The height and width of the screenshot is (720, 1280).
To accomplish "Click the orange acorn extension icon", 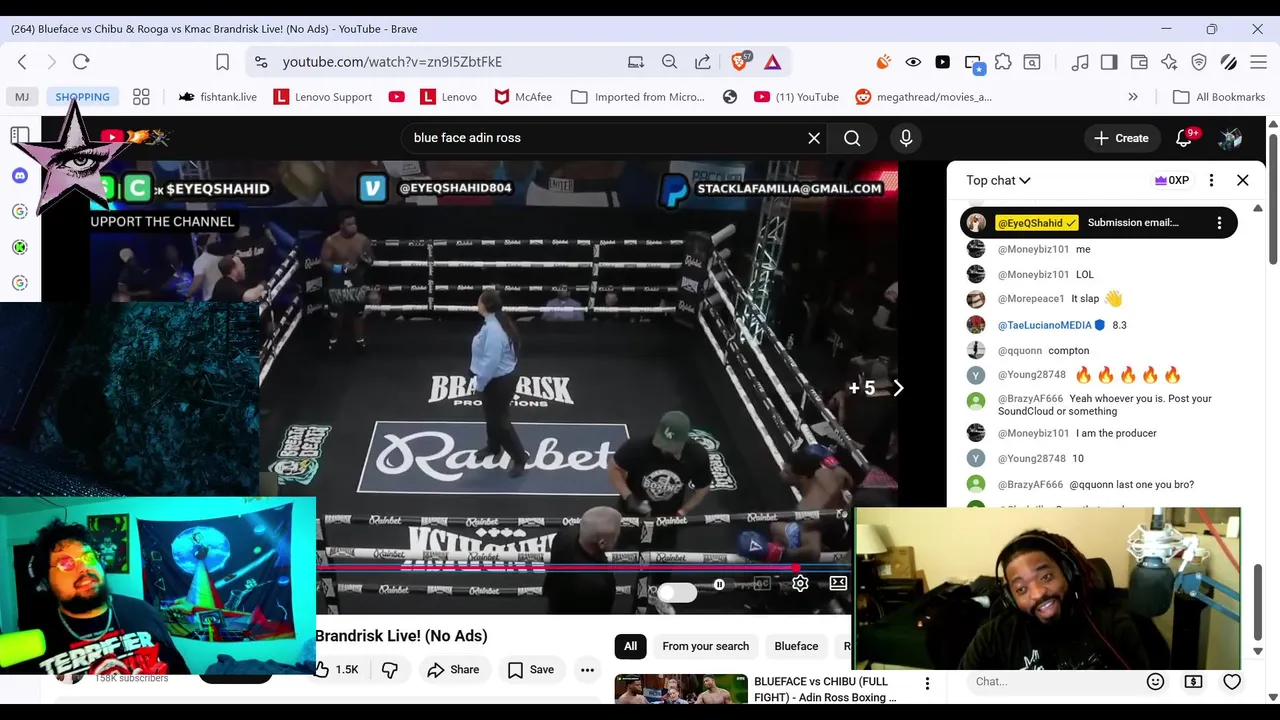I will 883,61.
